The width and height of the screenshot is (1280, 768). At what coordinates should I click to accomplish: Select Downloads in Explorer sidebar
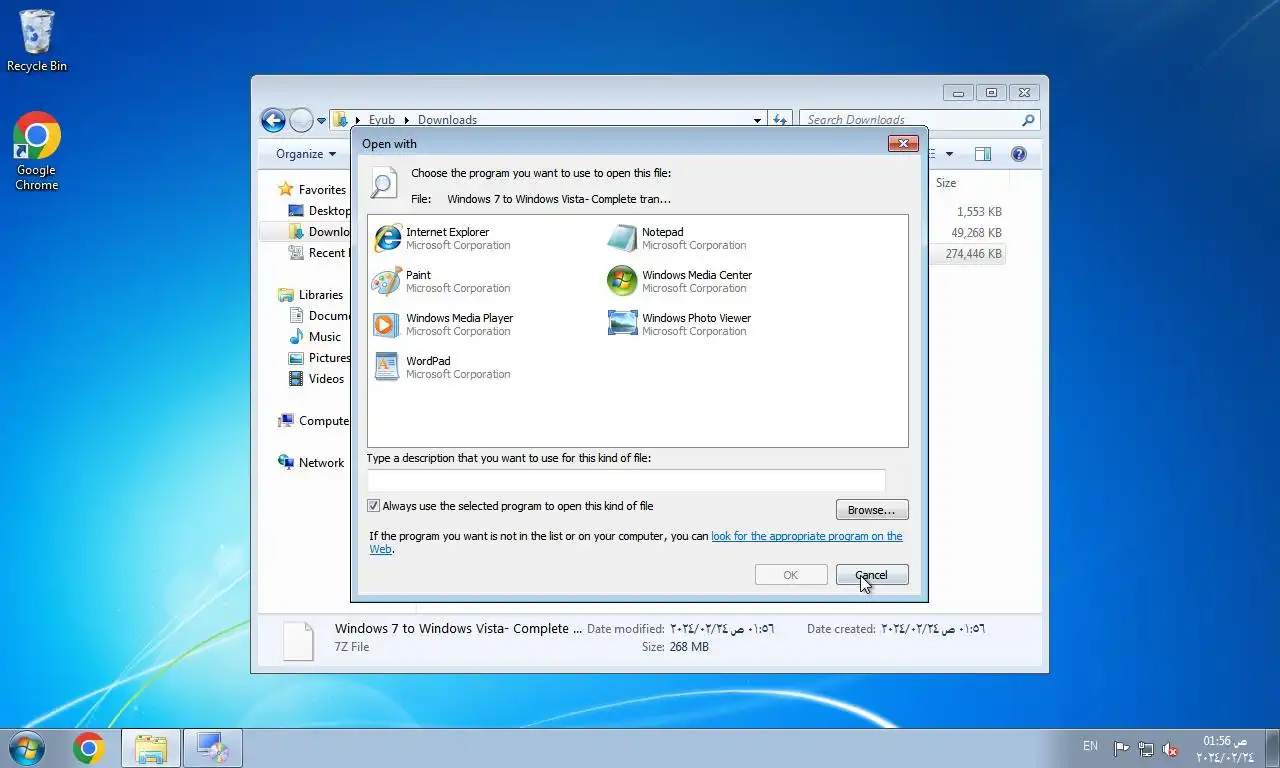point(319,232)
